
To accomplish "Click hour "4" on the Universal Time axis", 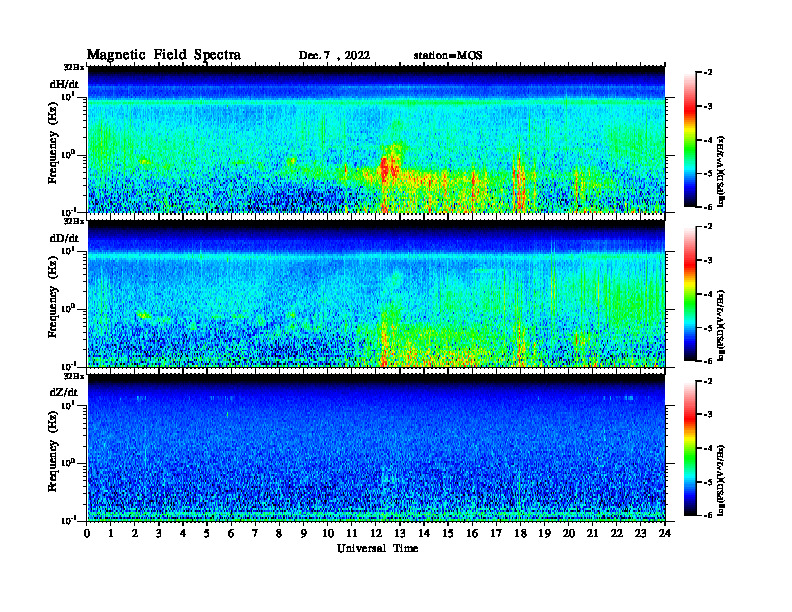I will click(183, 533).
